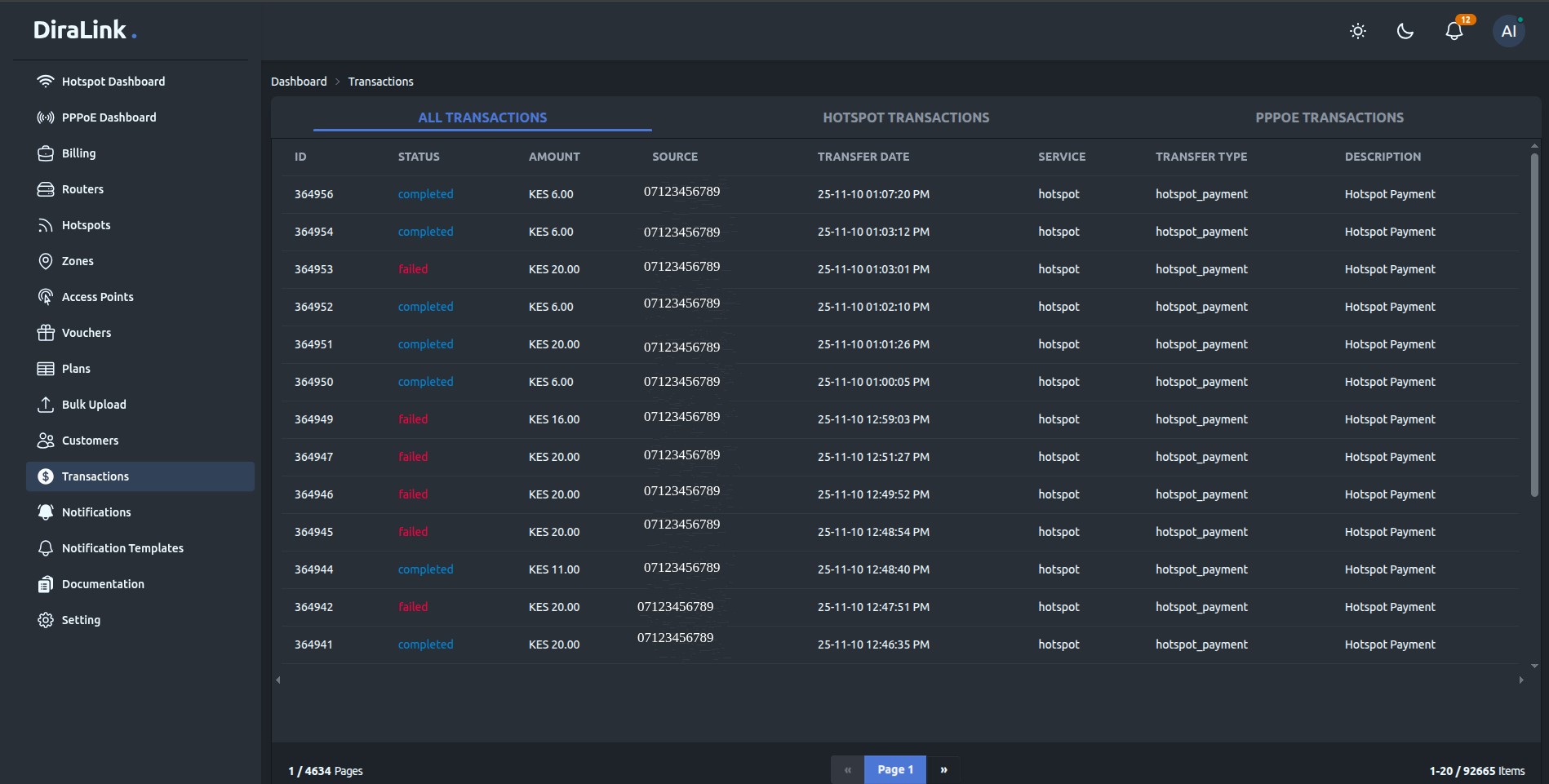Open the AI profile avatar menu
The height and width of the screenshot is (784, 1549).
click(x=1509, y=29)
